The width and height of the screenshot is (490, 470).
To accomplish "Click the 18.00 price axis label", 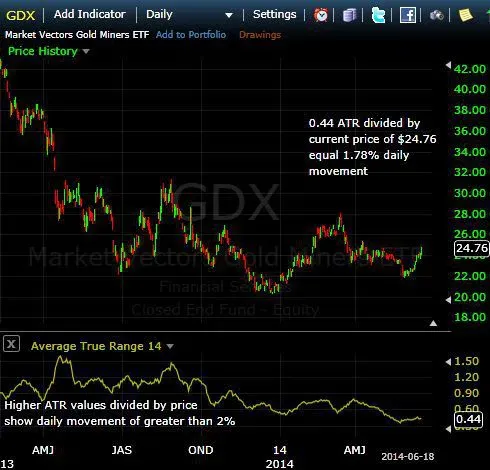I will click(470, 317).
